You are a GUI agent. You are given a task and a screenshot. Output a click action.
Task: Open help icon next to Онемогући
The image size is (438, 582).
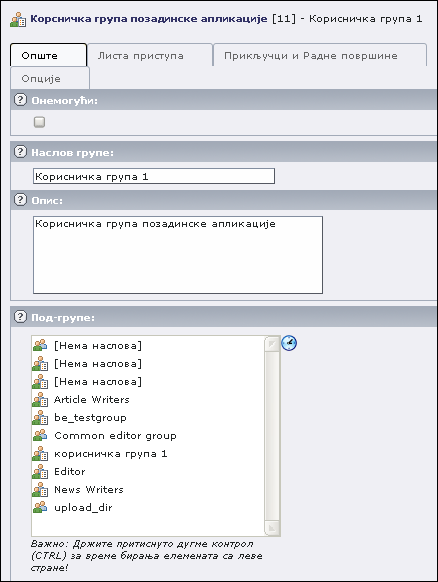(20, 99)
